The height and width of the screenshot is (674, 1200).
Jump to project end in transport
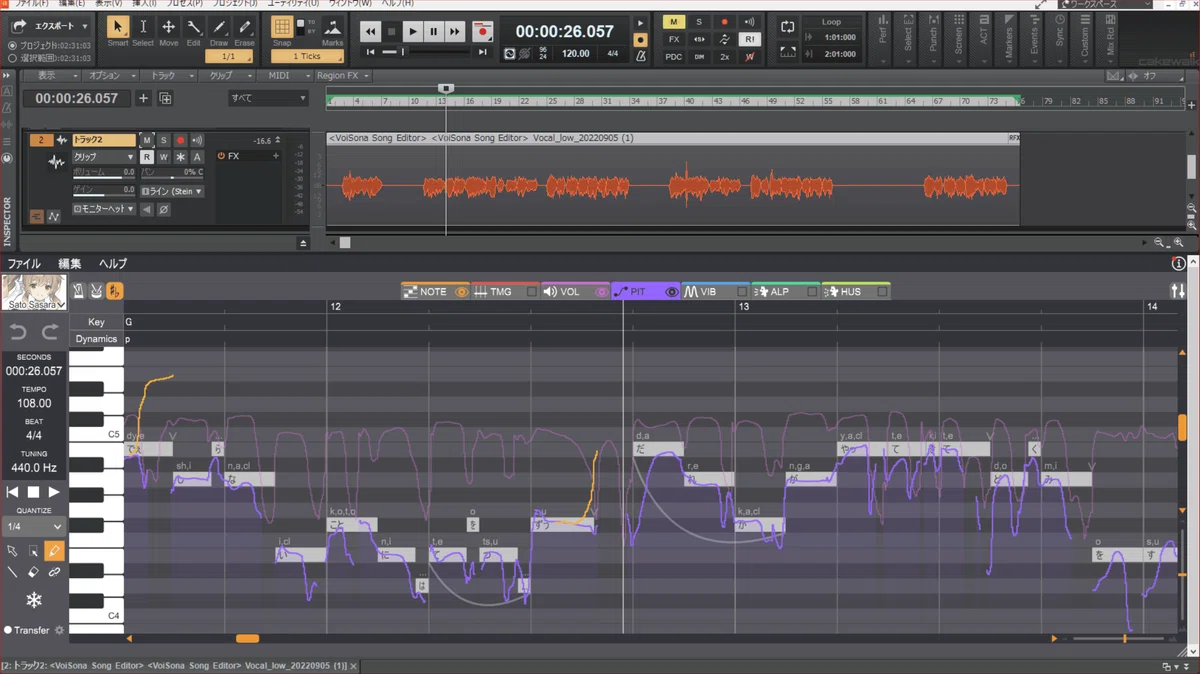tap(483, 52)
